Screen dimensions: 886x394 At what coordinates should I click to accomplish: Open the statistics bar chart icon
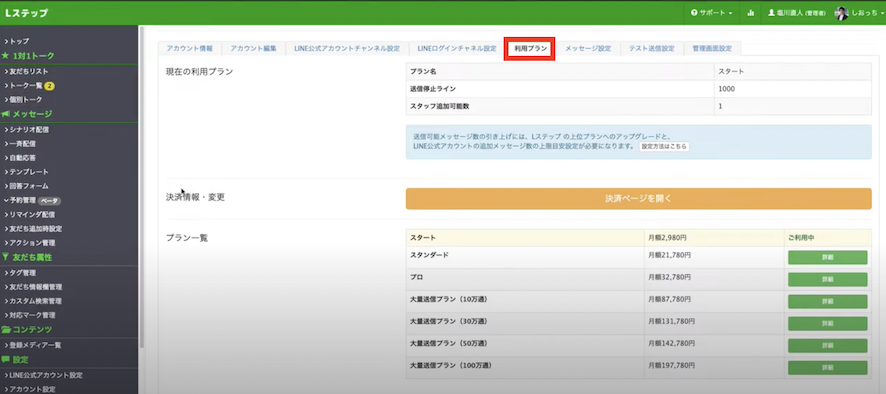[x=750, y=12]
